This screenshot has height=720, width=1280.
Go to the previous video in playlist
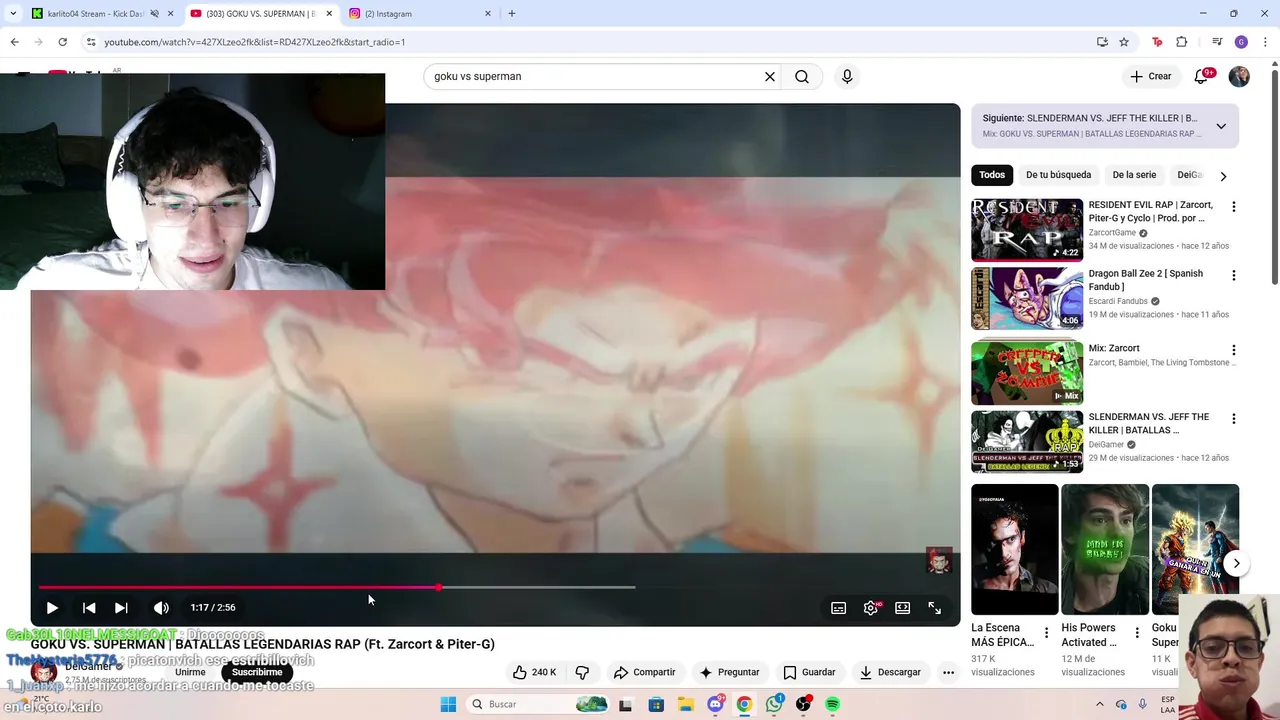(x=89, y=607)
